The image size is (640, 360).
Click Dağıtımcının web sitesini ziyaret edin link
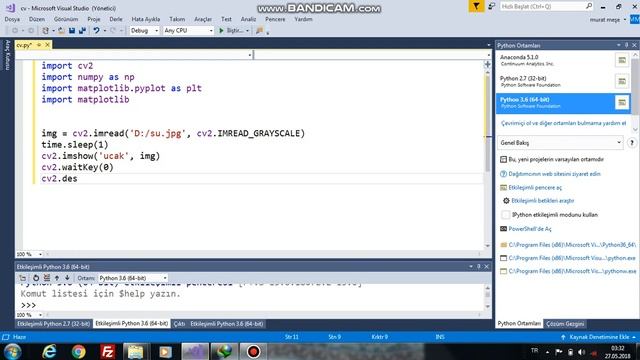pyautogui.click(x=554, y=174)
